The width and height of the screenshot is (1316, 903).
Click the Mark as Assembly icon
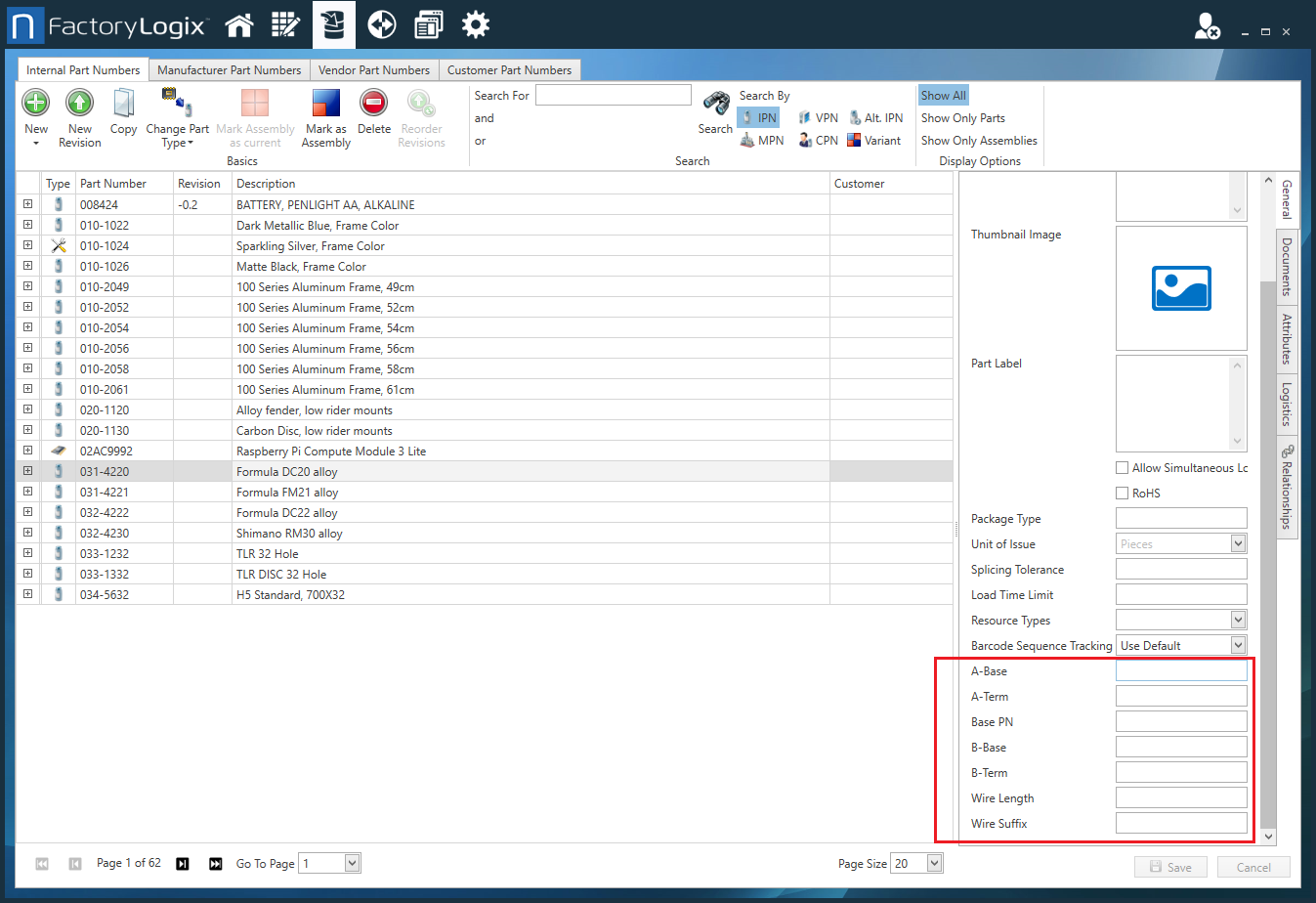[325, 102]
